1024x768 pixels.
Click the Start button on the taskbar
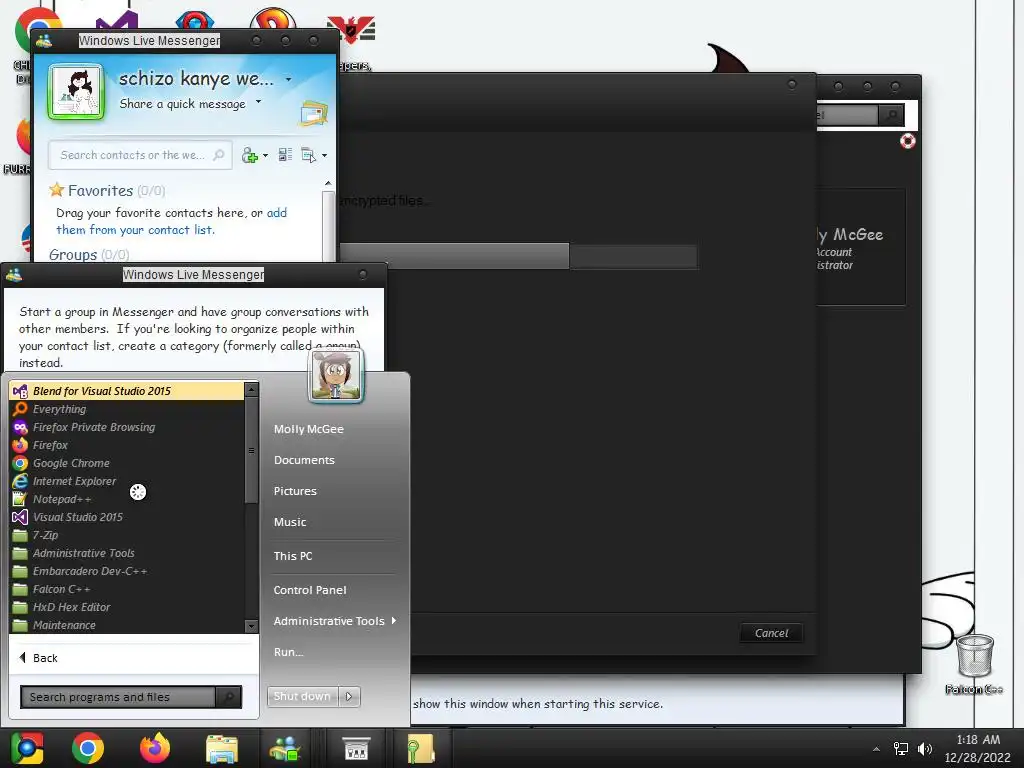click(27, 748)
